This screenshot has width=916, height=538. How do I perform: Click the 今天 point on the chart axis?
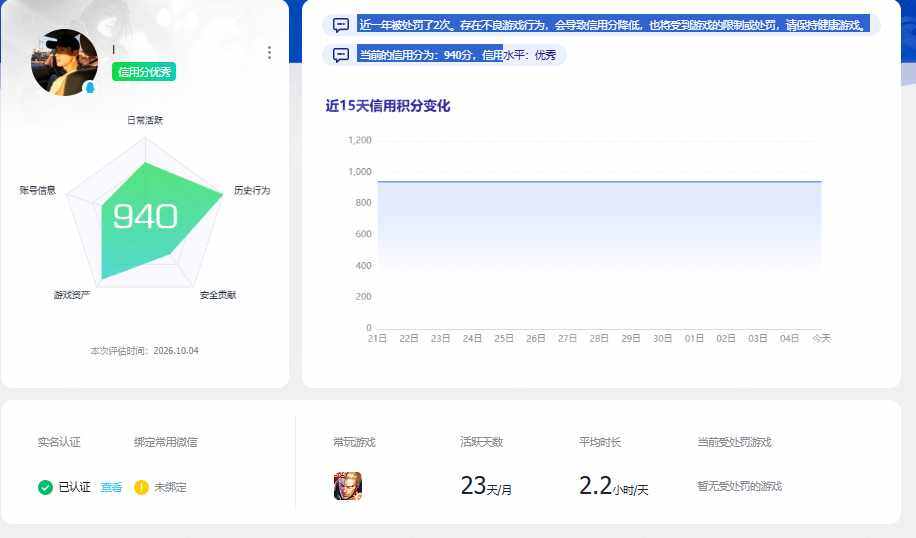[821, 338]
